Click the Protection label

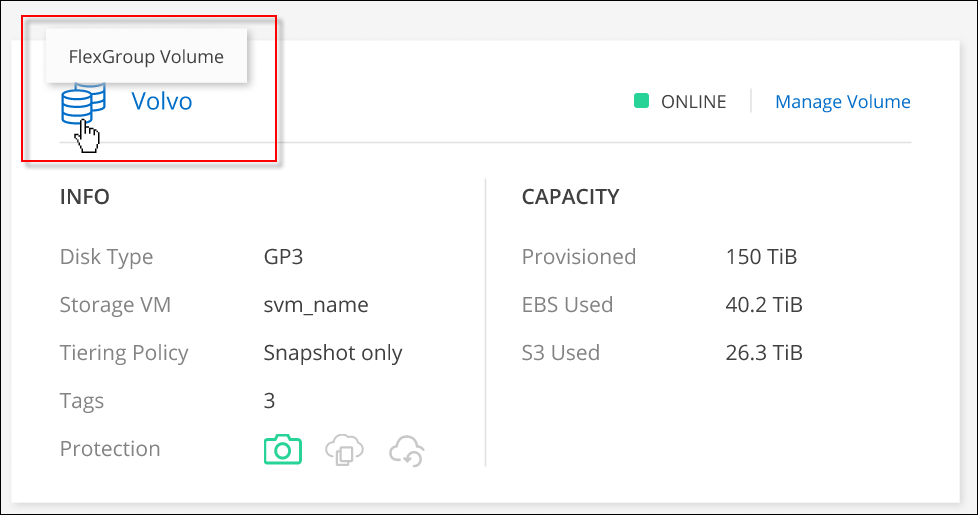[110, 449]
